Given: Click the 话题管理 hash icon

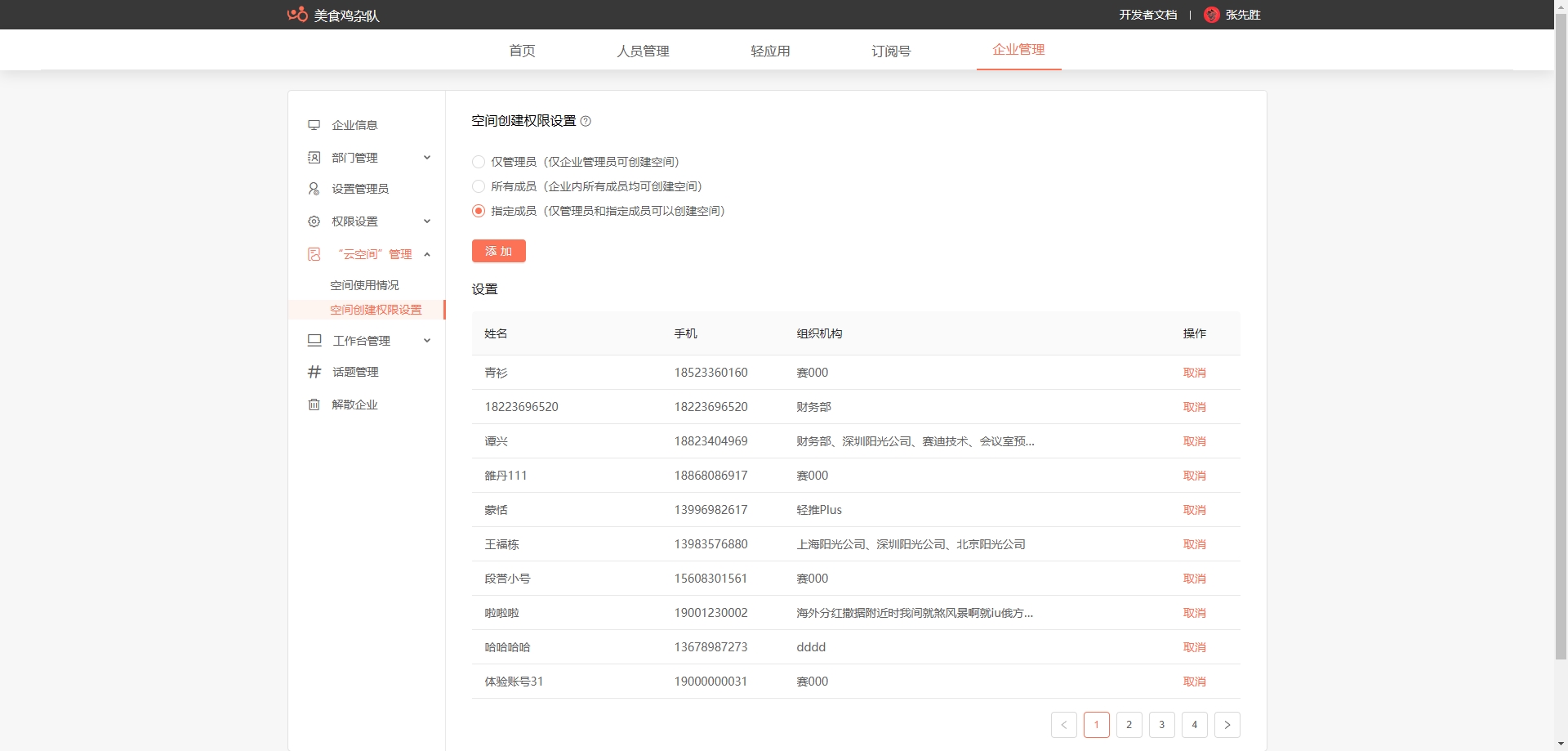Looking at the screenshot, I should point(314,372).
